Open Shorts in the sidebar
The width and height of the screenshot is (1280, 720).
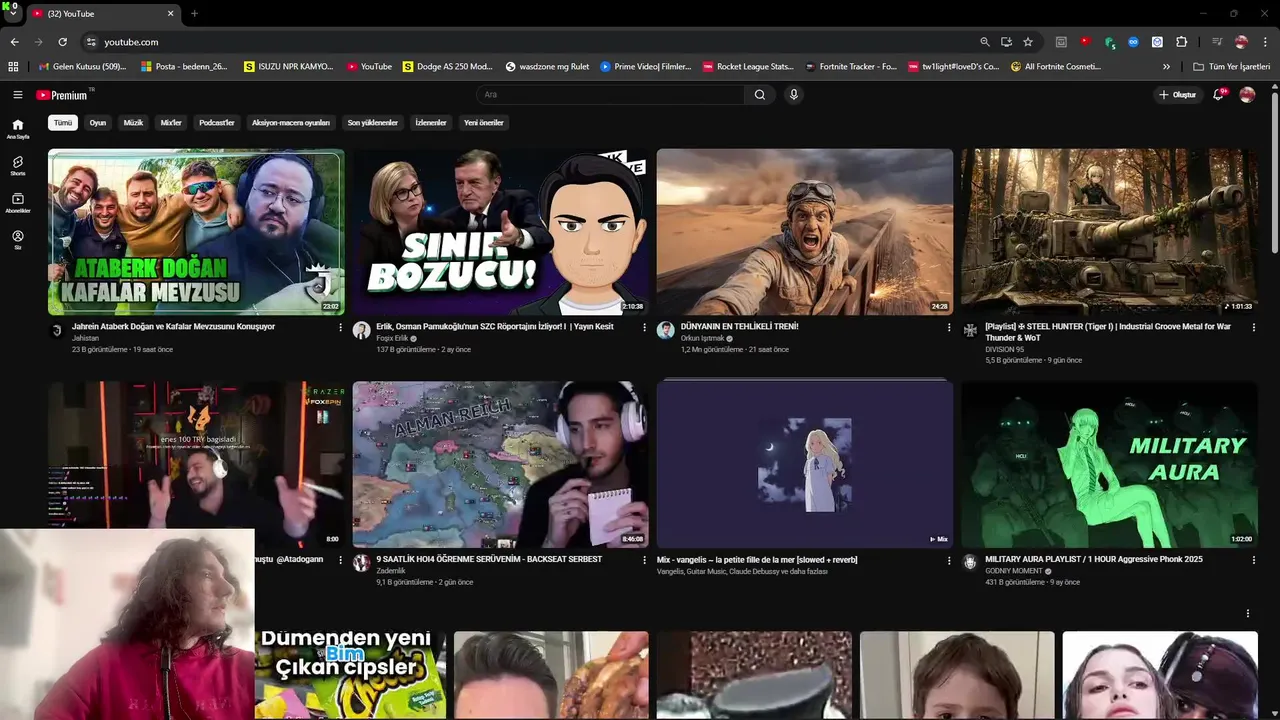tap(17, 166)
